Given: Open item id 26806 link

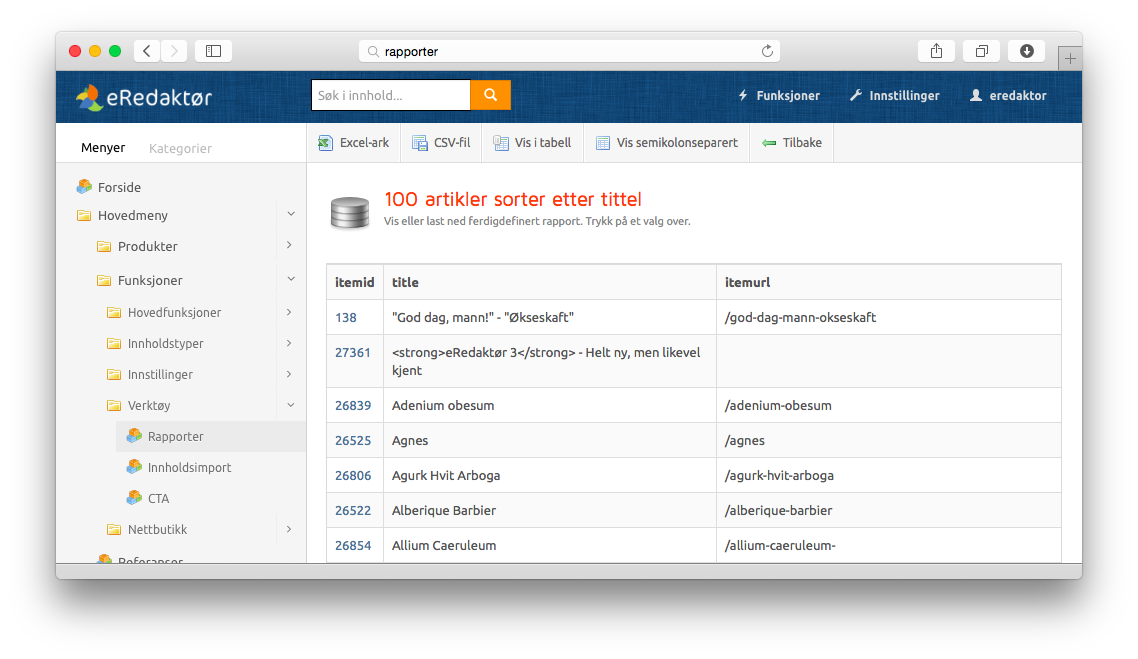Looking at the screenshot, I should click(x=353, y=475).
